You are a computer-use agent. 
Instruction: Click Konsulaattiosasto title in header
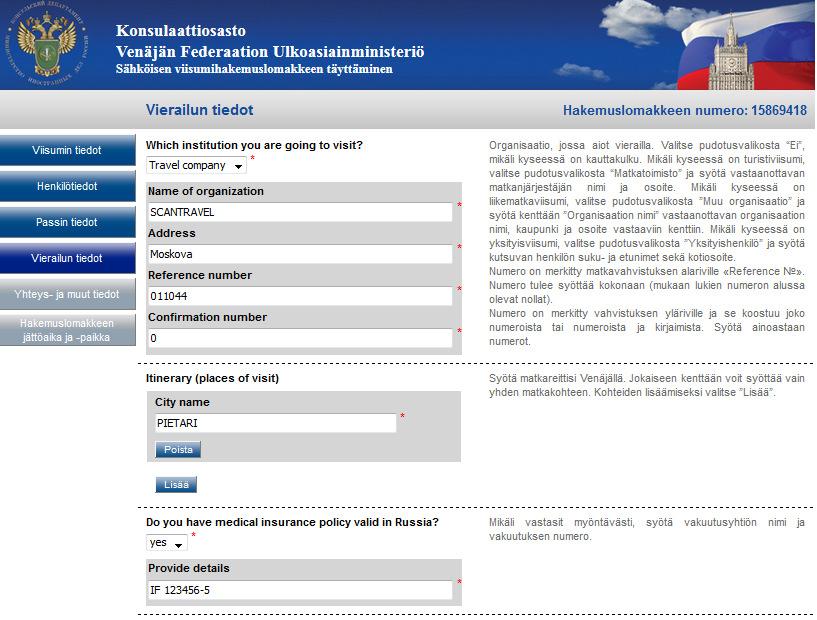pyautogui.click(x=181, y=31)
